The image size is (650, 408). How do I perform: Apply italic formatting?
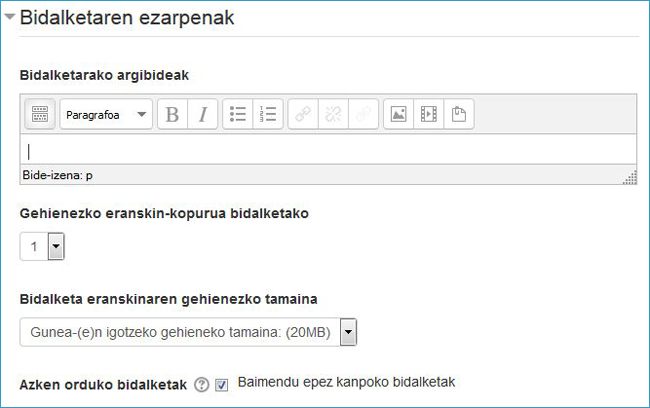pyautogui.click(x=201, y=115)
